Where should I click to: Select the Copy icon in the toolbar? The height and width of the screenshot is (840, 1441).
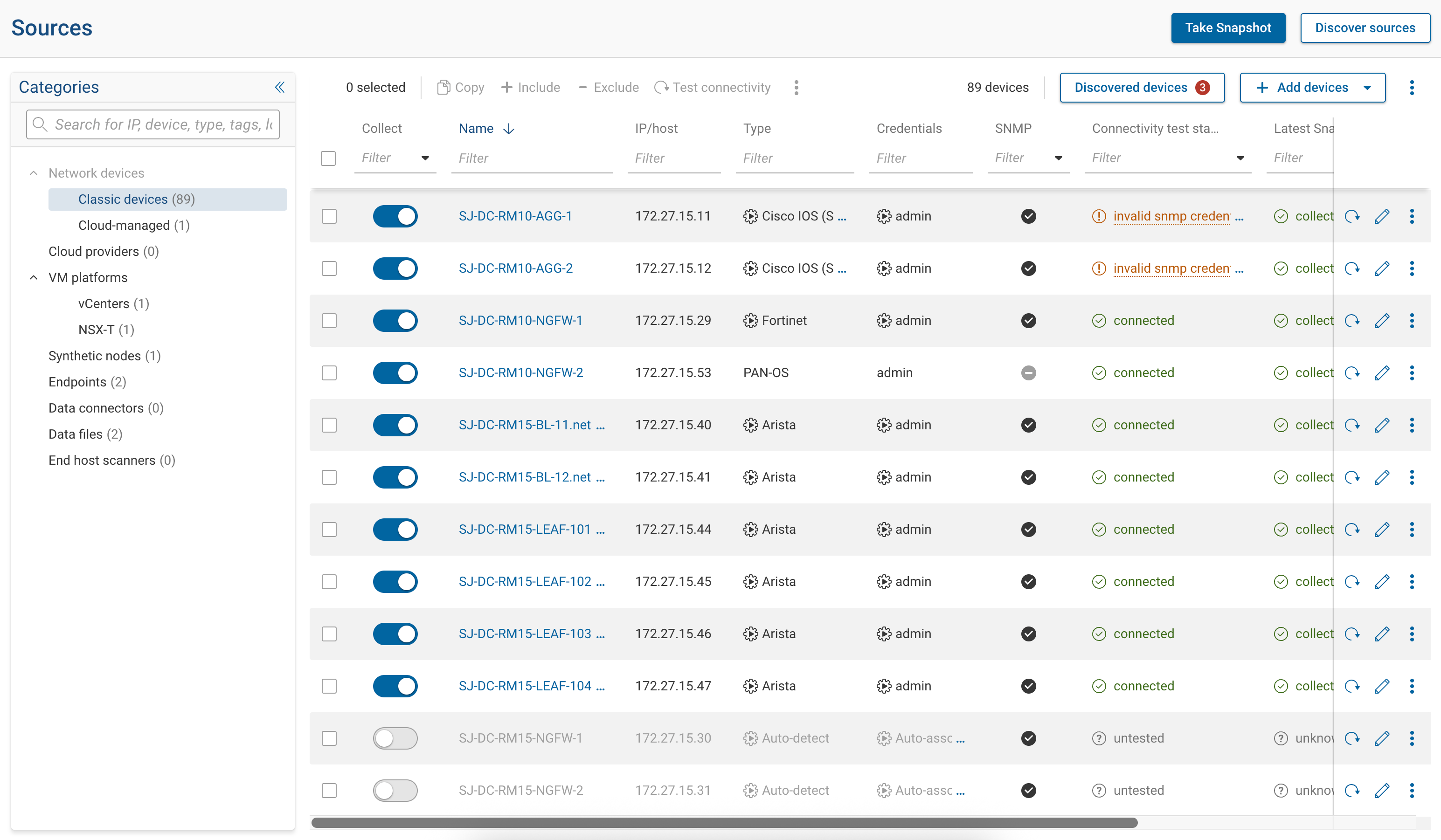click(x=445, y=87)
